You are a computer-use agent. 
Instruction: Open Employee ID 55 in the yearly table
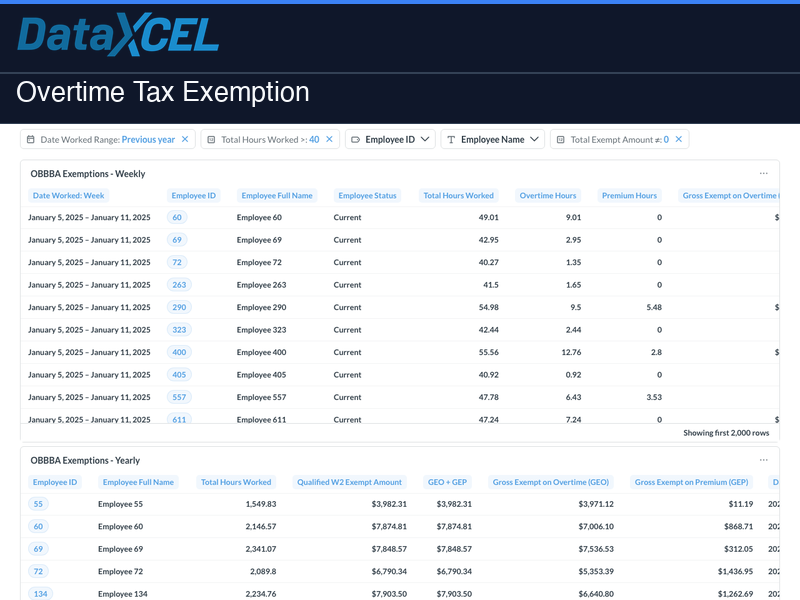click(37, 504)
